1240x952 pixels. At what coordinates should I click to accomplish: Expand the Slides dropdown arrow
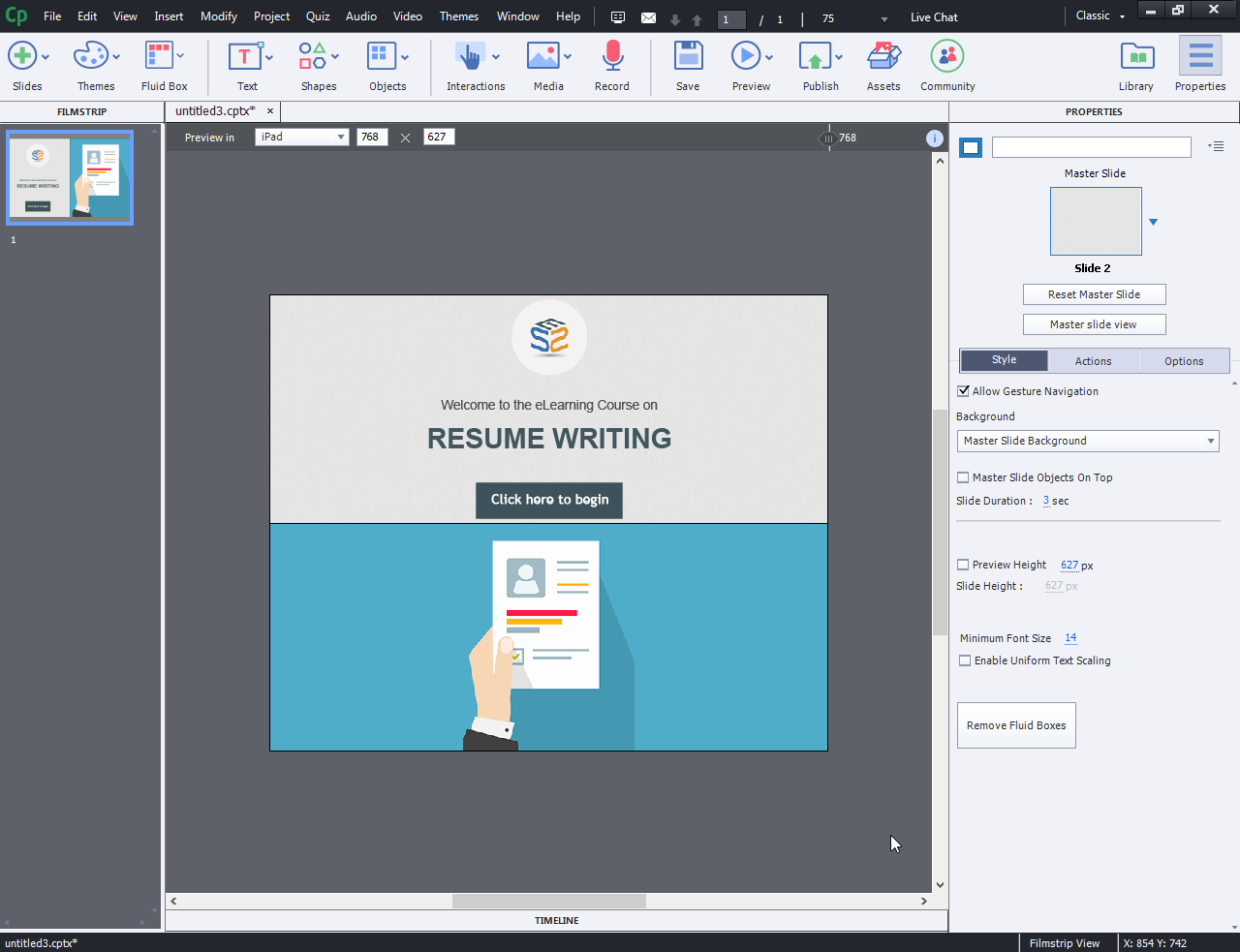(46, 57)
